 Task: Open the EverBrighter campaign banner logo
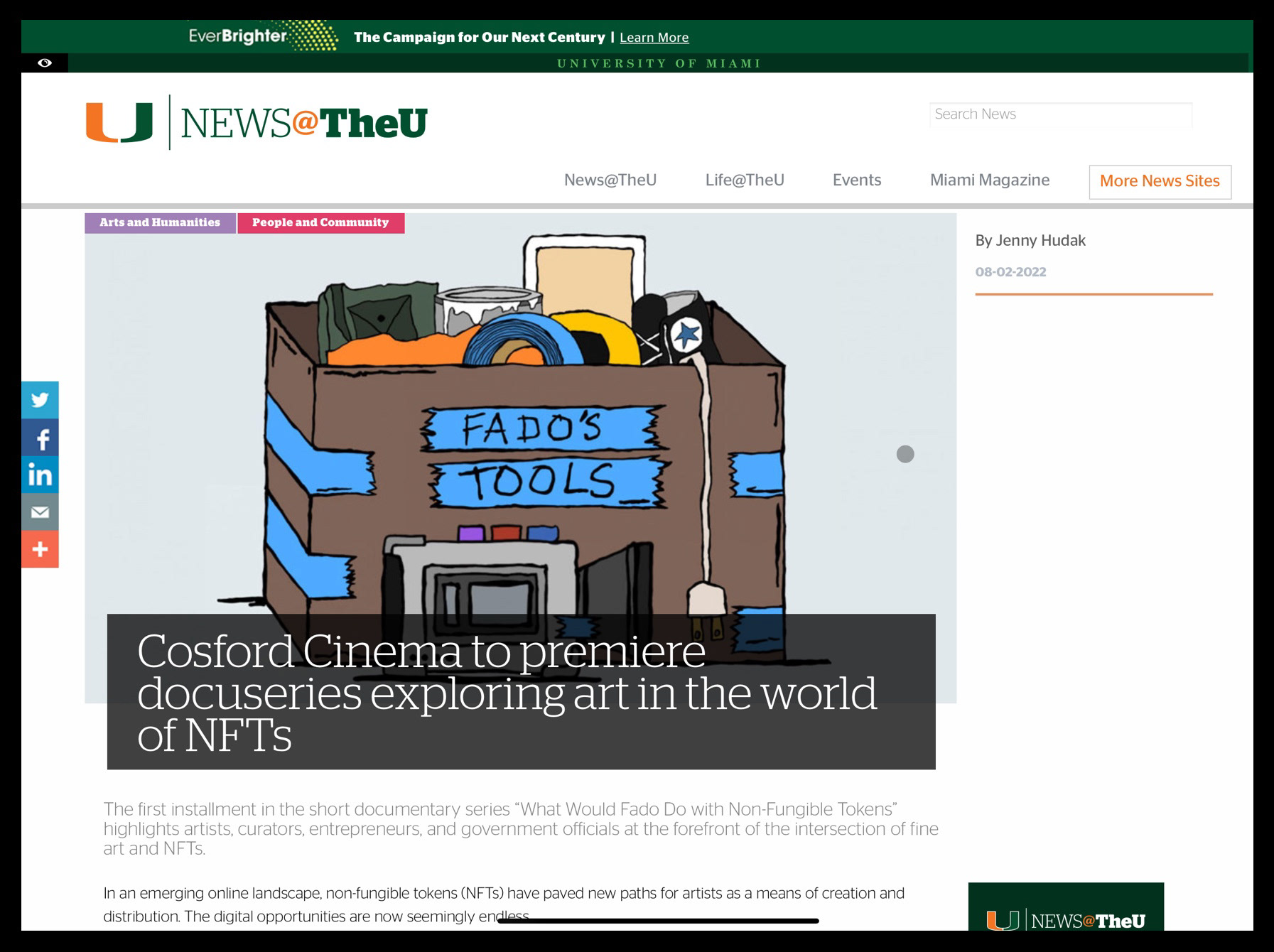click(263, 36)
